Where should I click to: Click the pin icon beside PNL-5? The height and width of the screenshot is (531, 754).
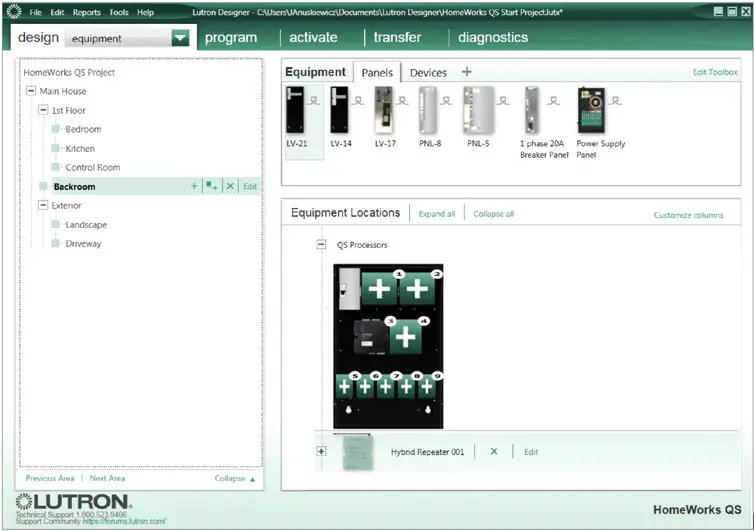click(503, 101)
